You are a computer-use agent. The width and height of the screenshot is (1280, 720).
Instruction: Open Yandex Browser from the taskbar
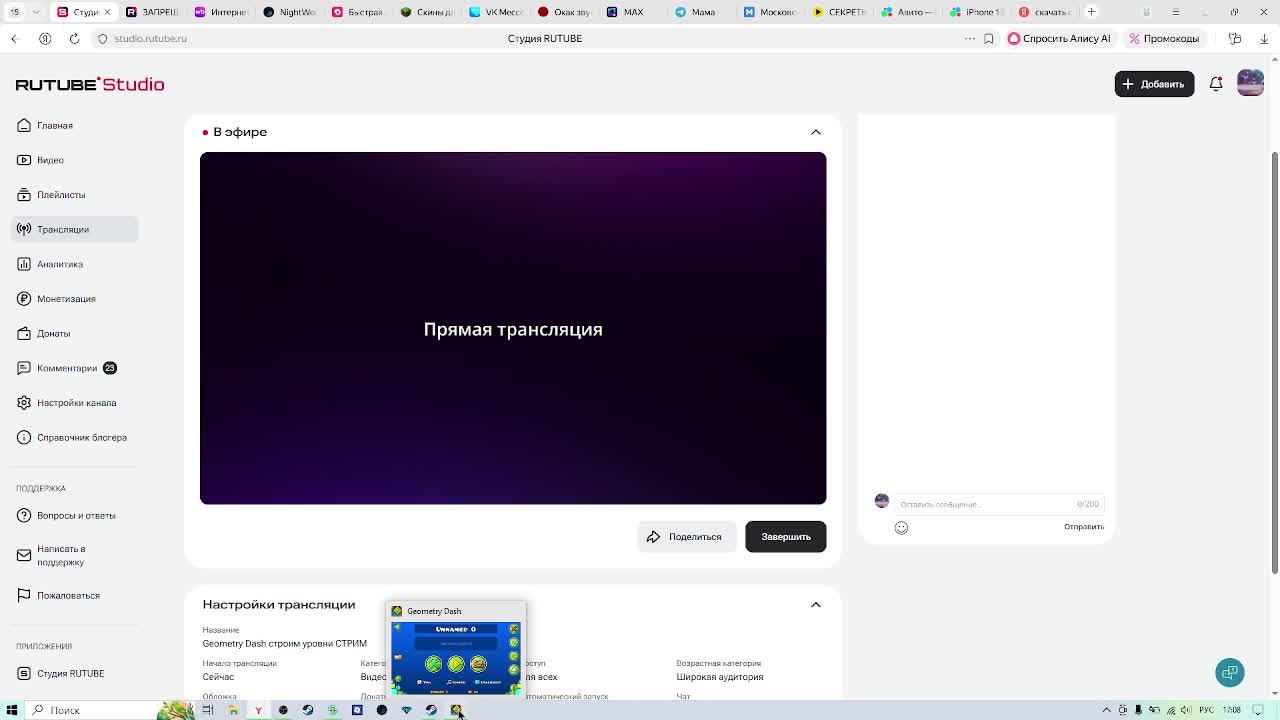click(258, 710)
